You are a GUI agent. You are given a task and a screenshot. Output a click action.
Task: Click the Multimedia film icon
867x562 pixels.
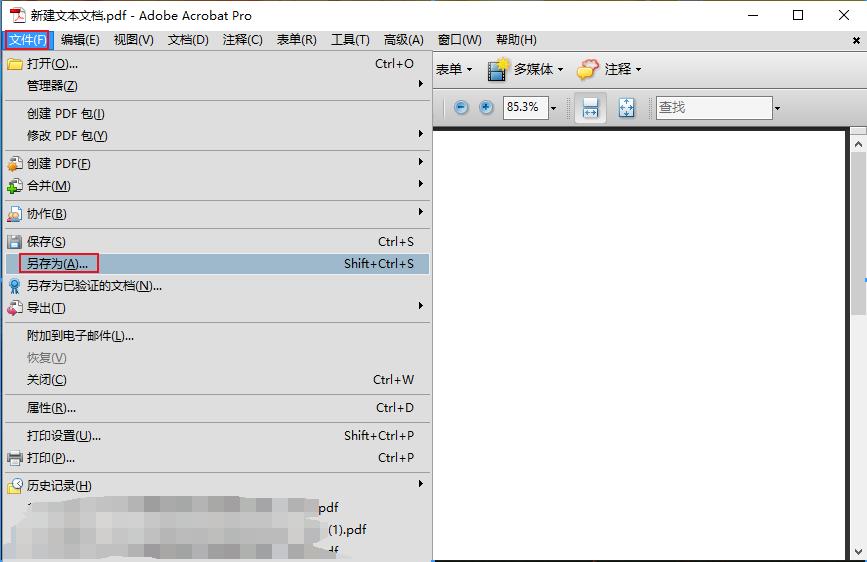click(x=497, y=70)
